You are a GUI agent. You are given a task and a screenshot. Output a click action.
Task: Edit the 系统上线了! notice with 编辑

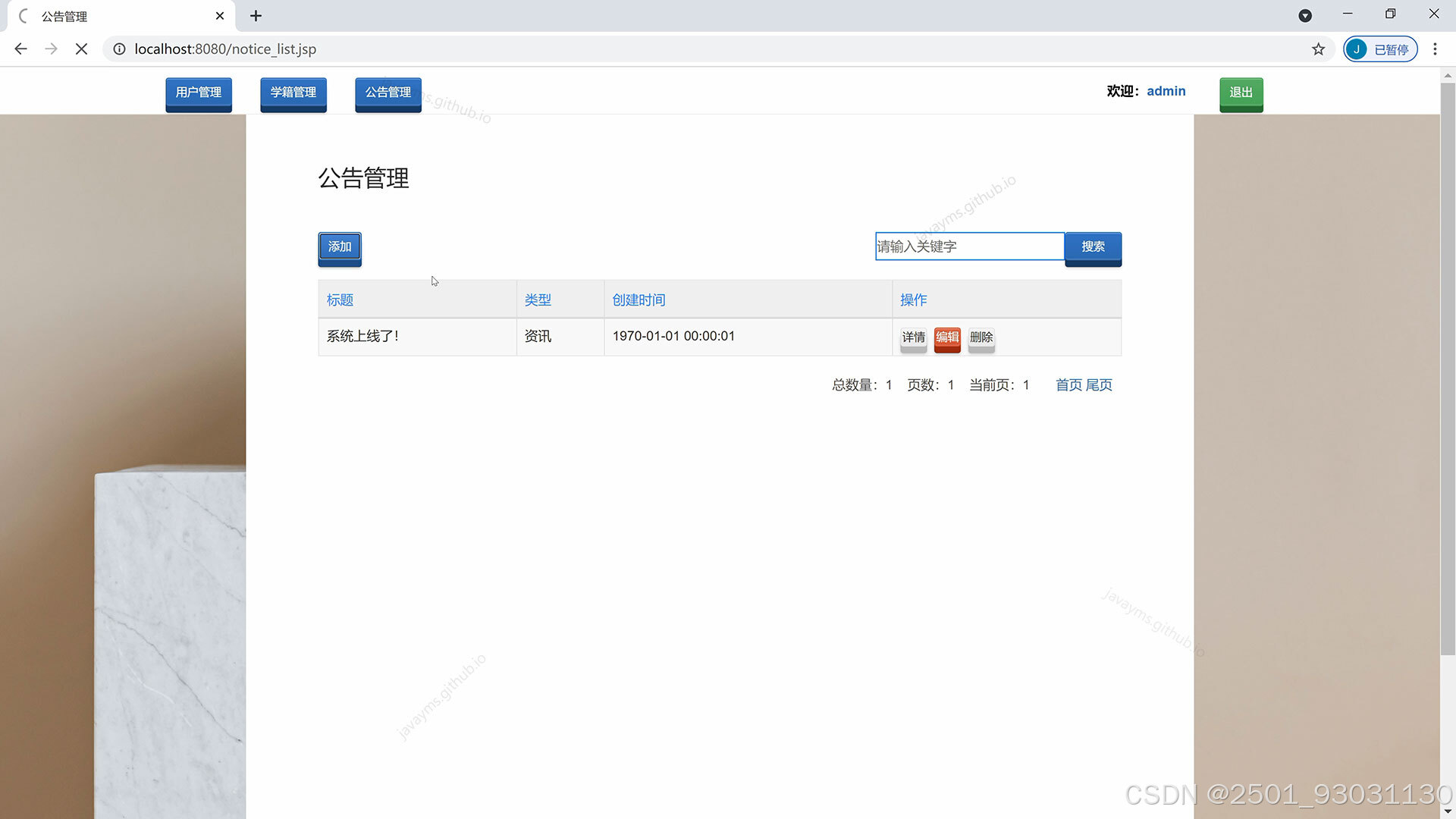pos(947,339)
